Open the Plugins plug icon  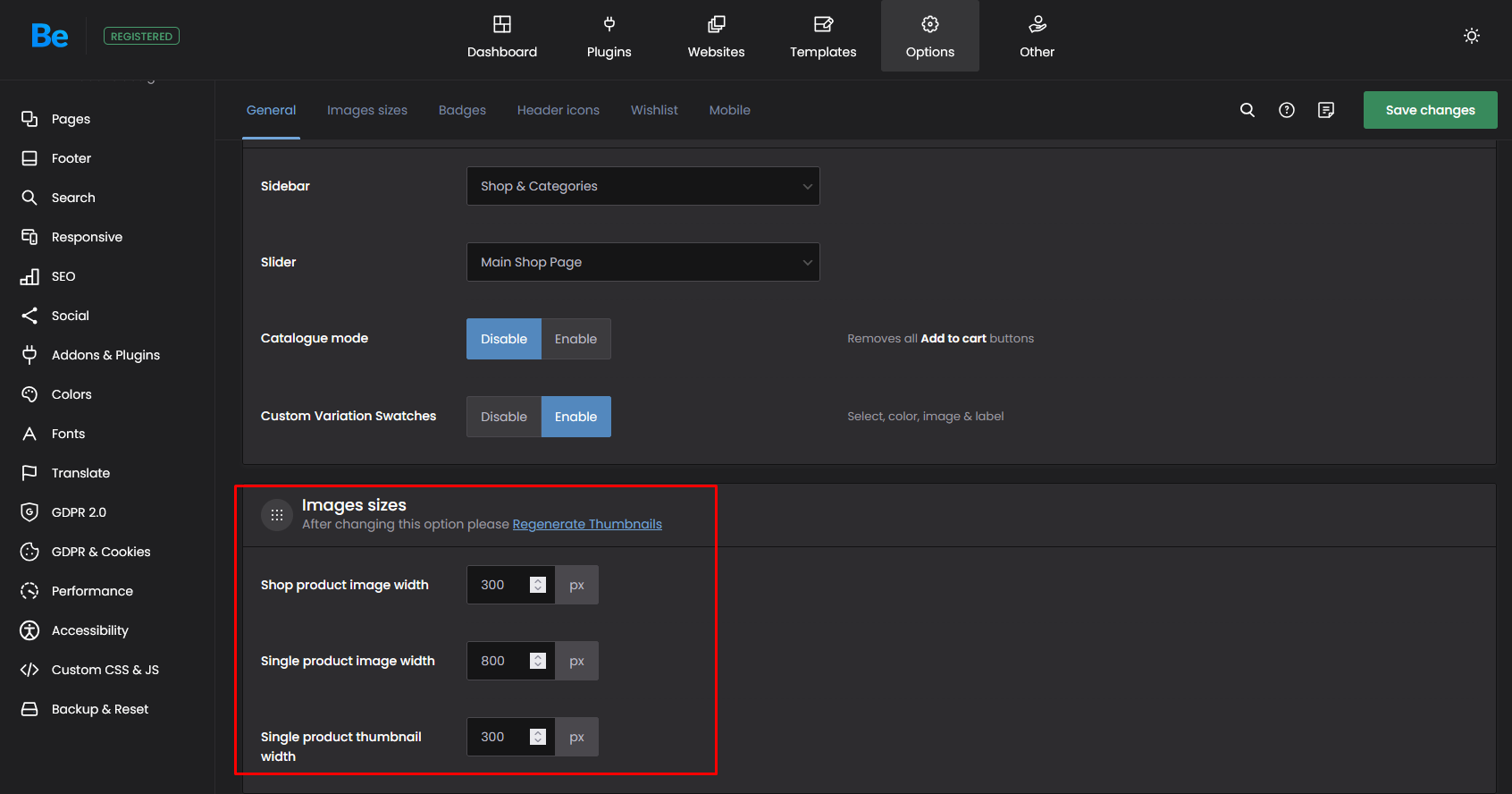tap(609, 24)
